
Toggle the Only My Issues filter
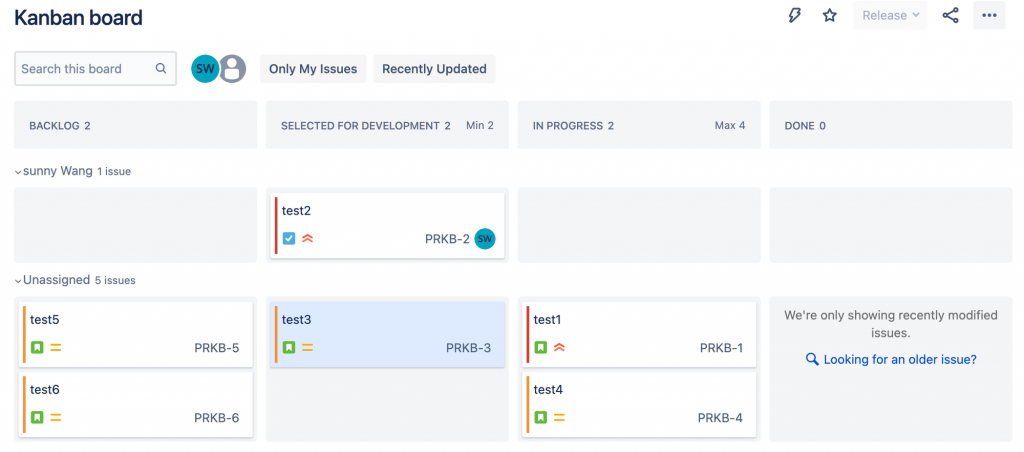click(x=313, y=69)
